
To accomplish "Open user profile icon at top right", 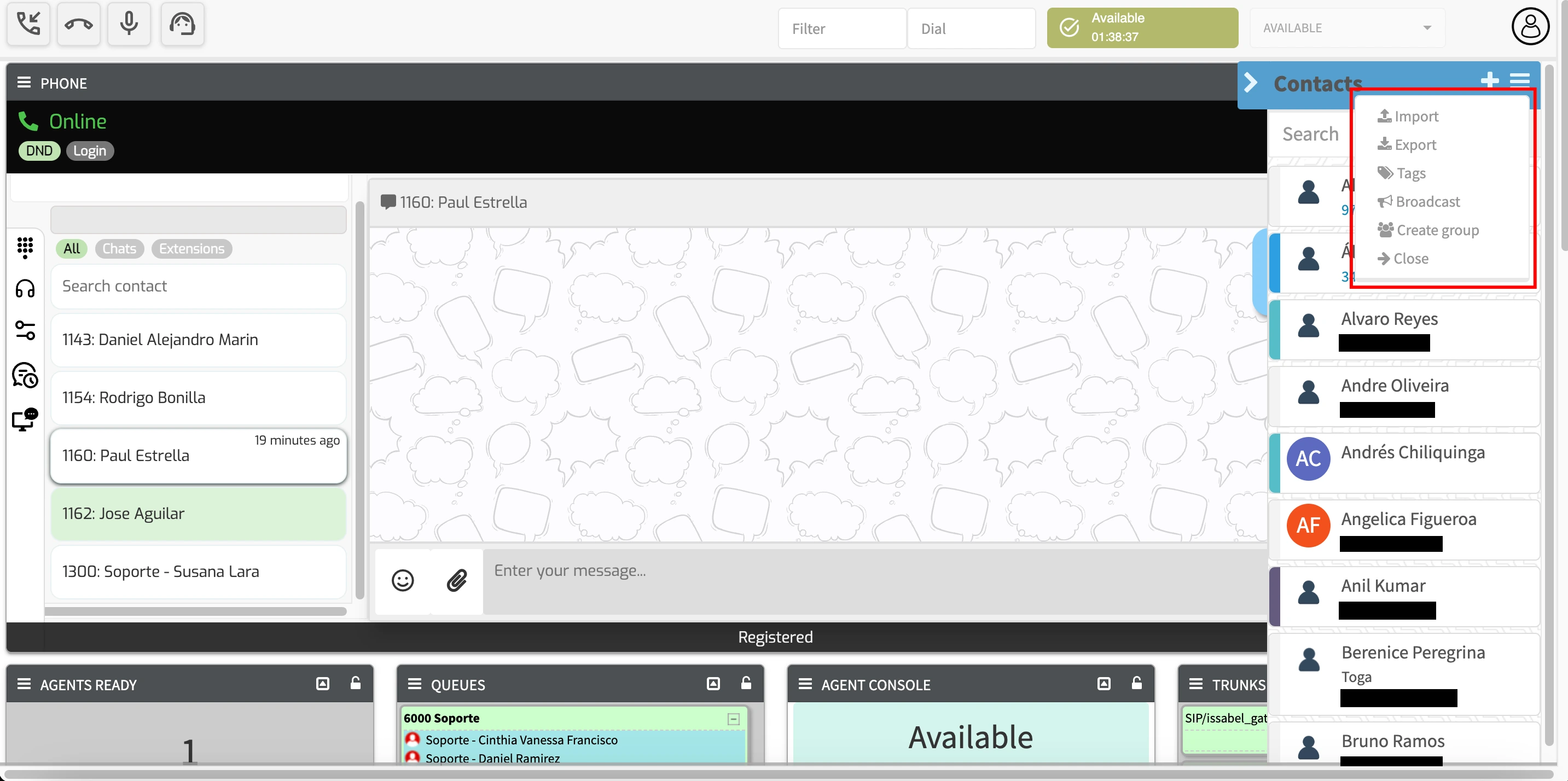I will click(x=1530, y=27).
